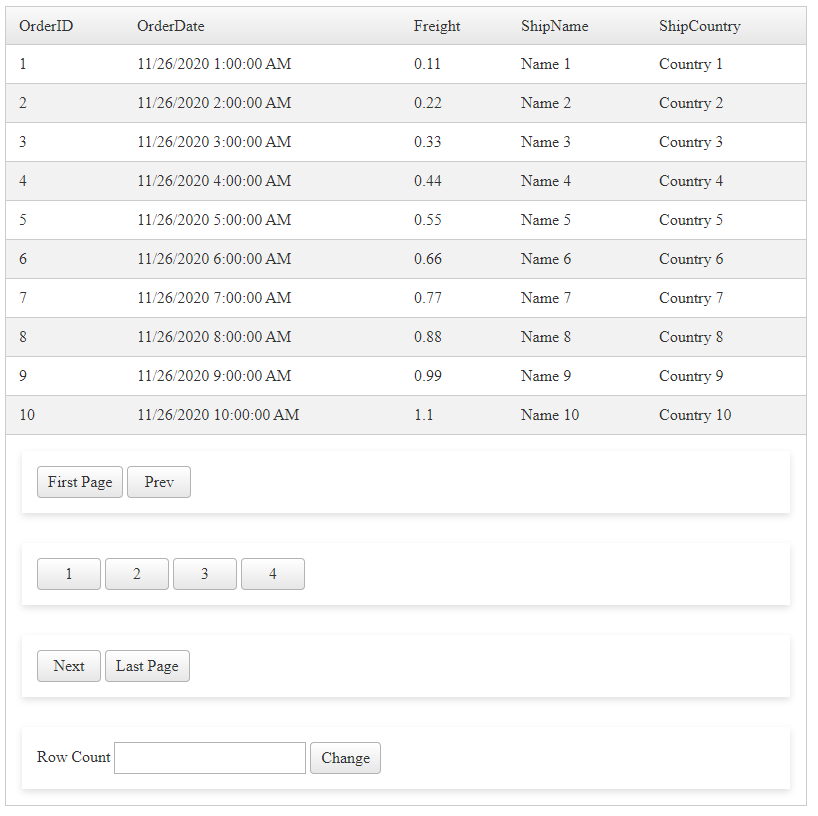Jump to page 1
818x816 pixels.
coord(69,574)
